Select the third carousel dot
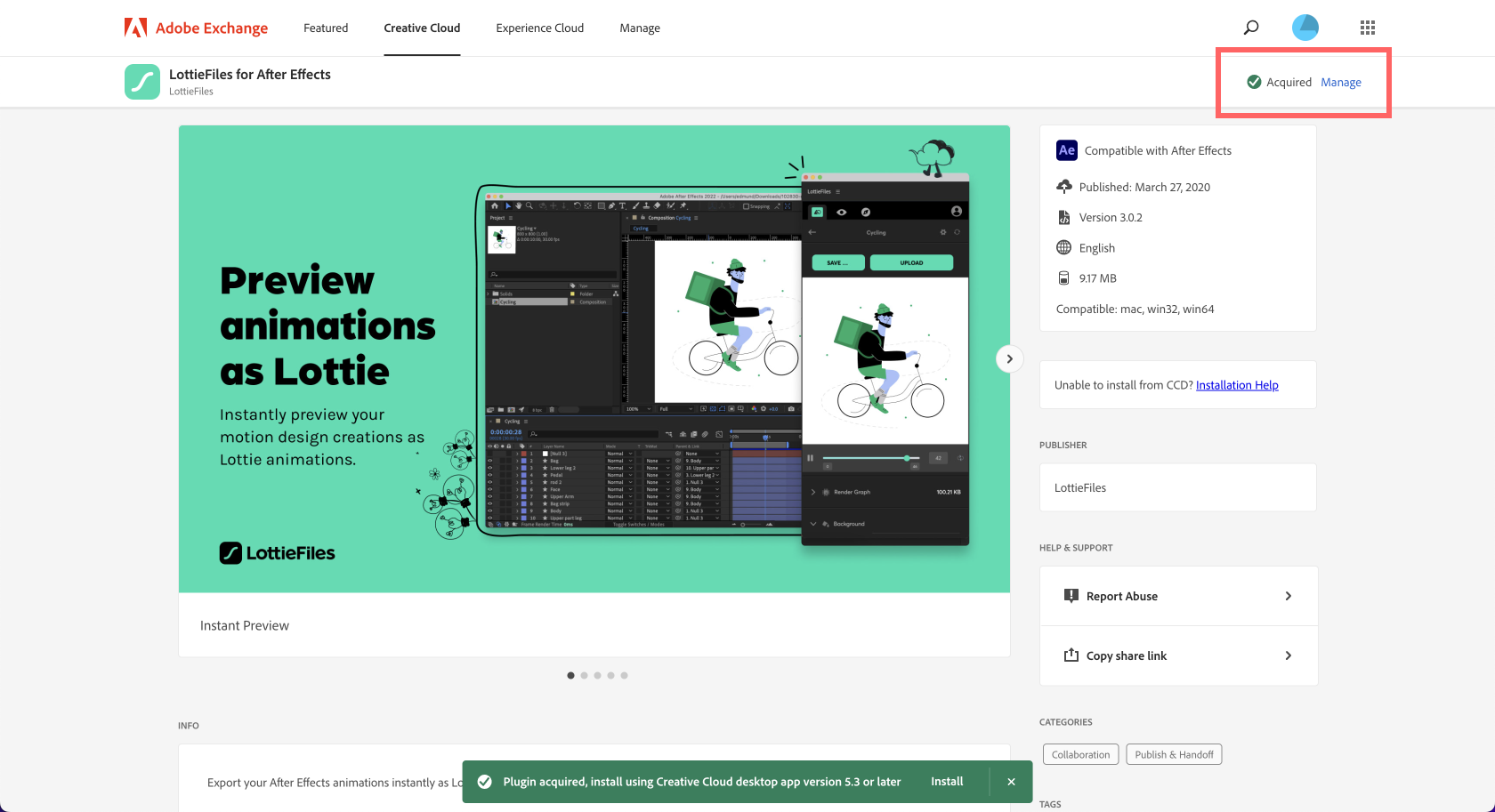The height and width of the screenshot is (812, 1495). 597,675
